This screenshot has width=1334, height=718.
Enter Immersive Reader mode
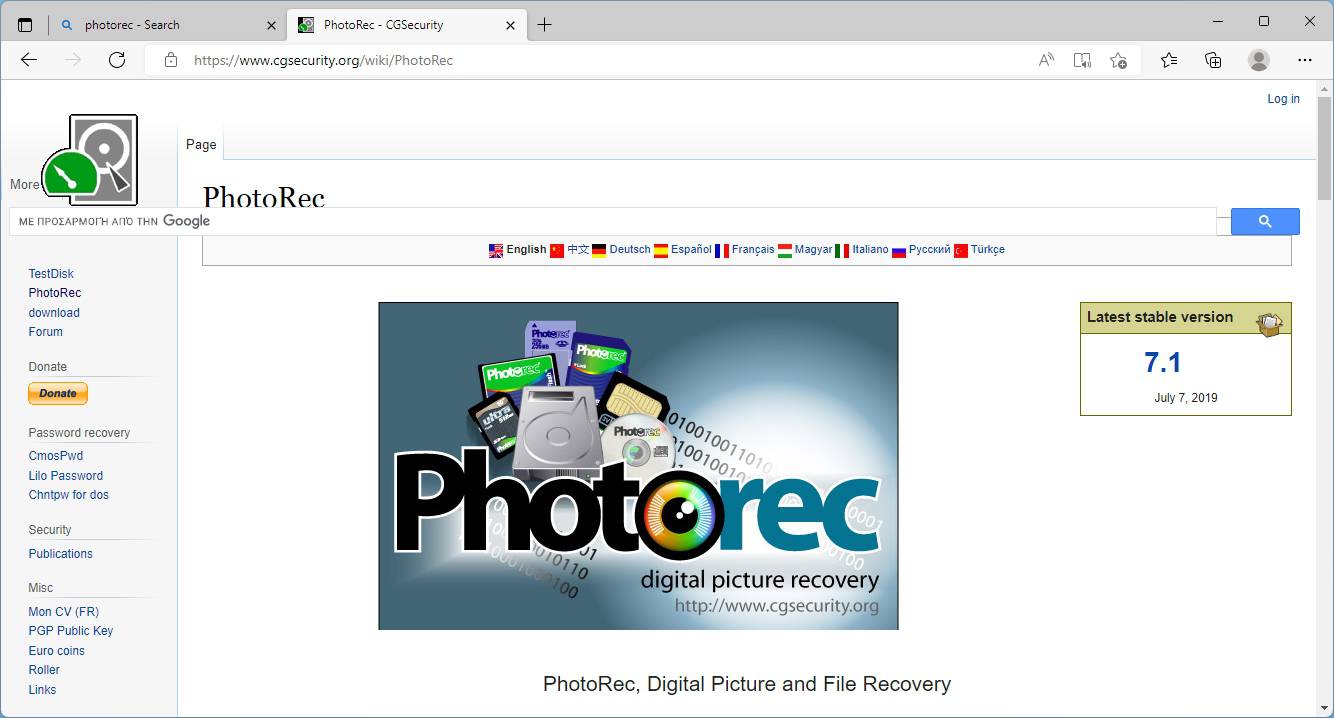[1082, 60]
